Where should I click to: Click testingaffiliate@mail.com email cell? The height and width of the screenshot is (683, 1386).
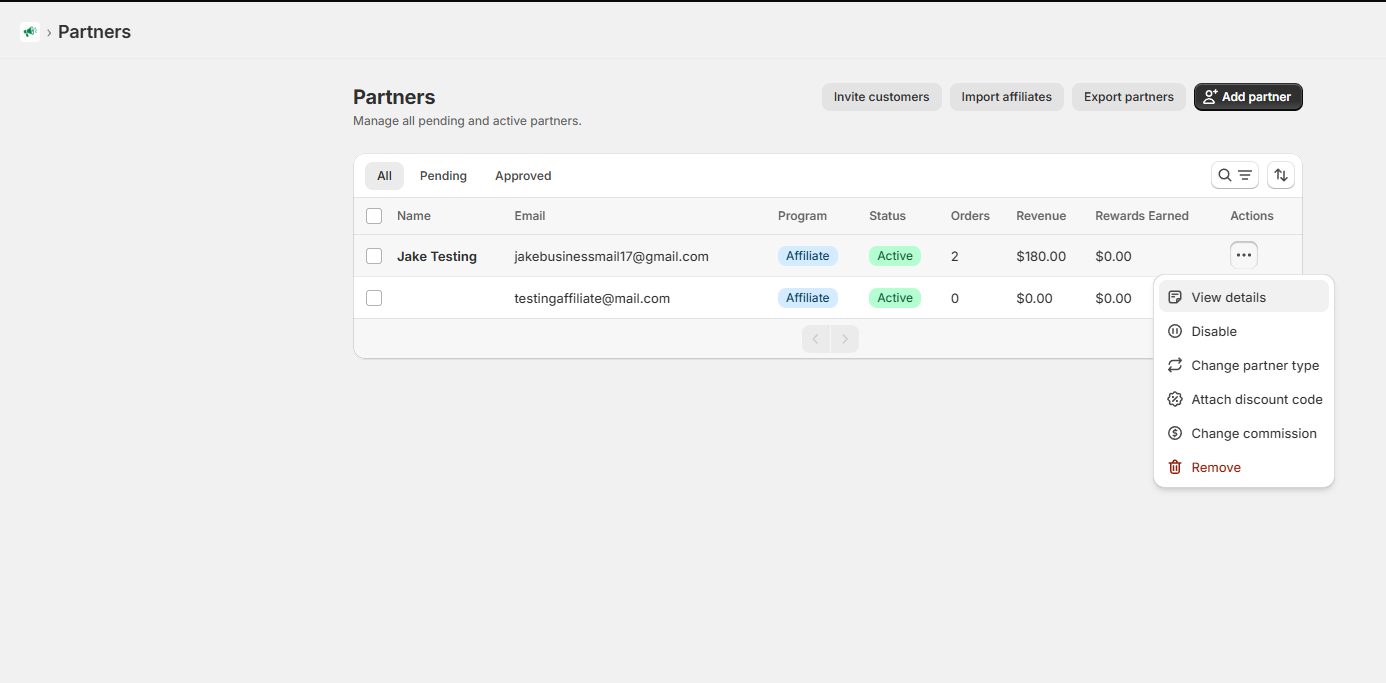pyautogui.click(x=592, y=298)
